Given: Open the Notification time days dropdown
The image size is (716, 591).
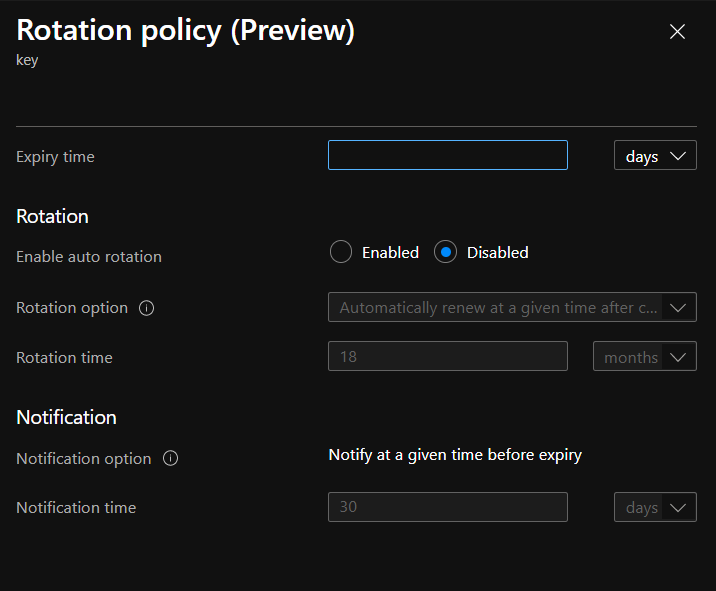Looking at the screenshot, I should tap(655, 508).
